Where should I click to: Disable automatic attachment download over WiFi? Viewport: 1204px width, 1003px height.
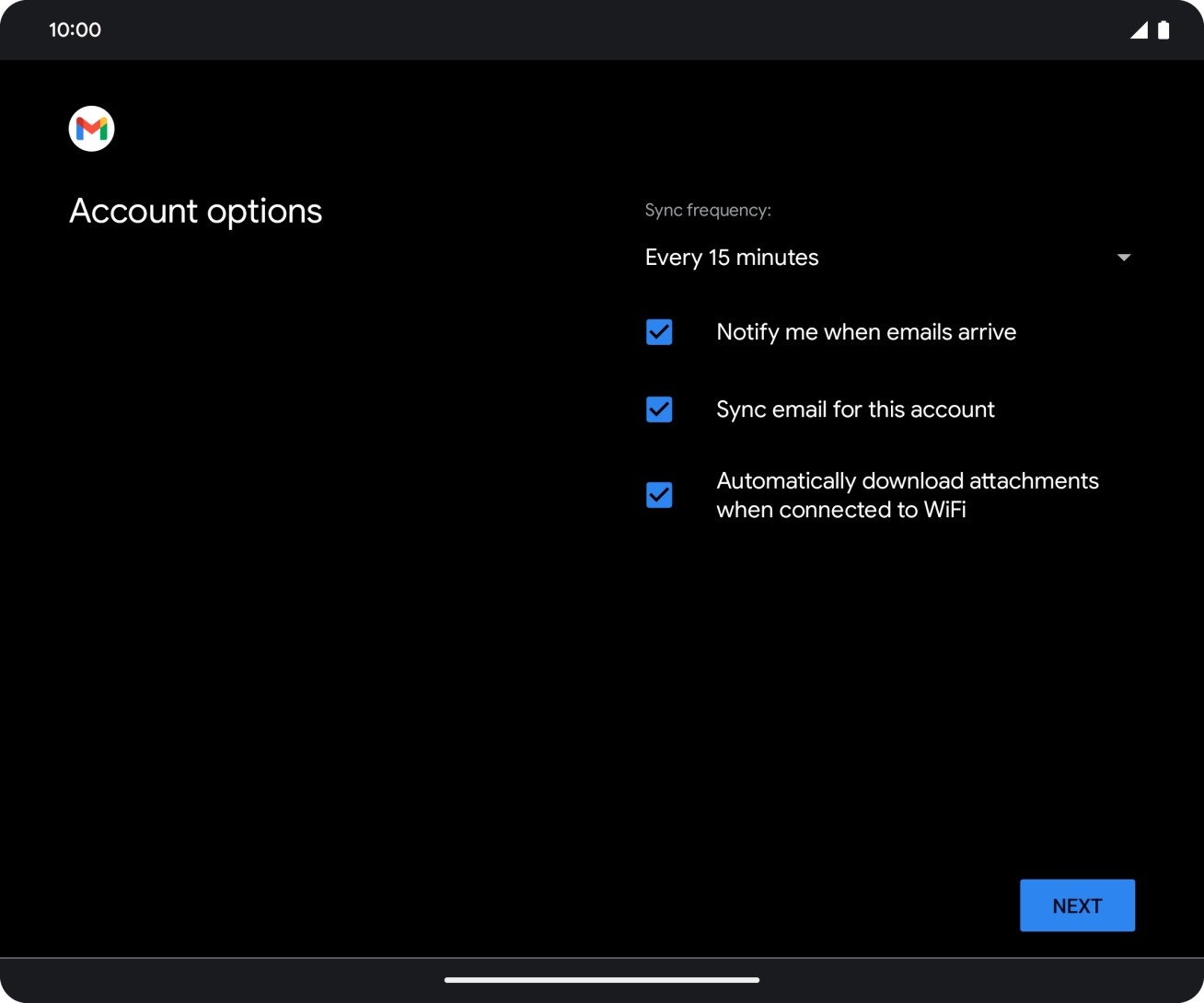pos(658,494)
